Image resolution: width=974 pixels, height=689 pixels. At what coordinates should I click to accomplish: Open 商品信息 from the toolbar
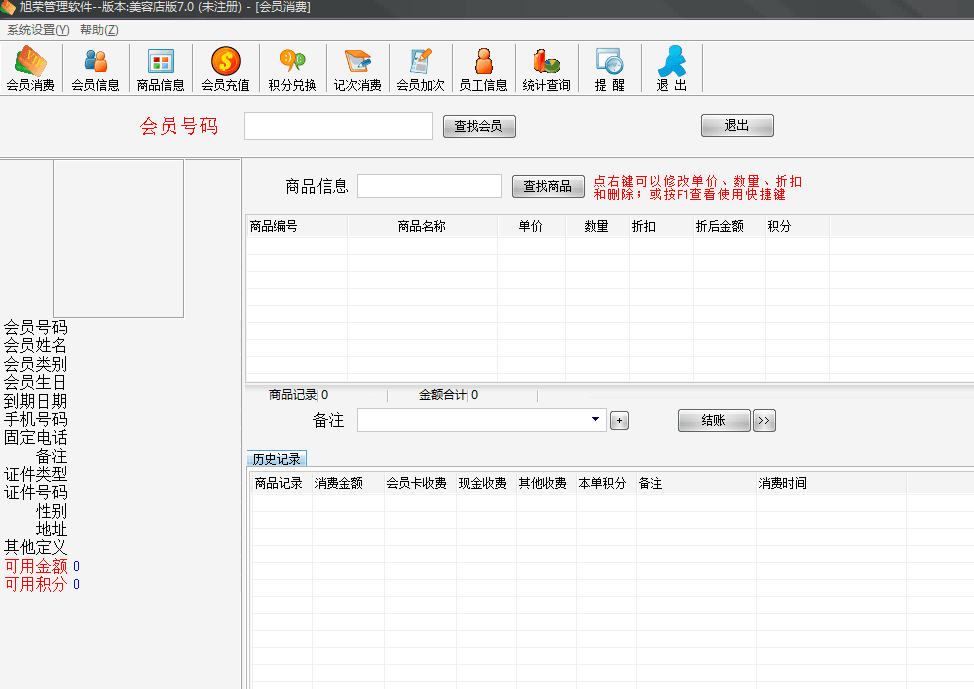pos(160,68)
